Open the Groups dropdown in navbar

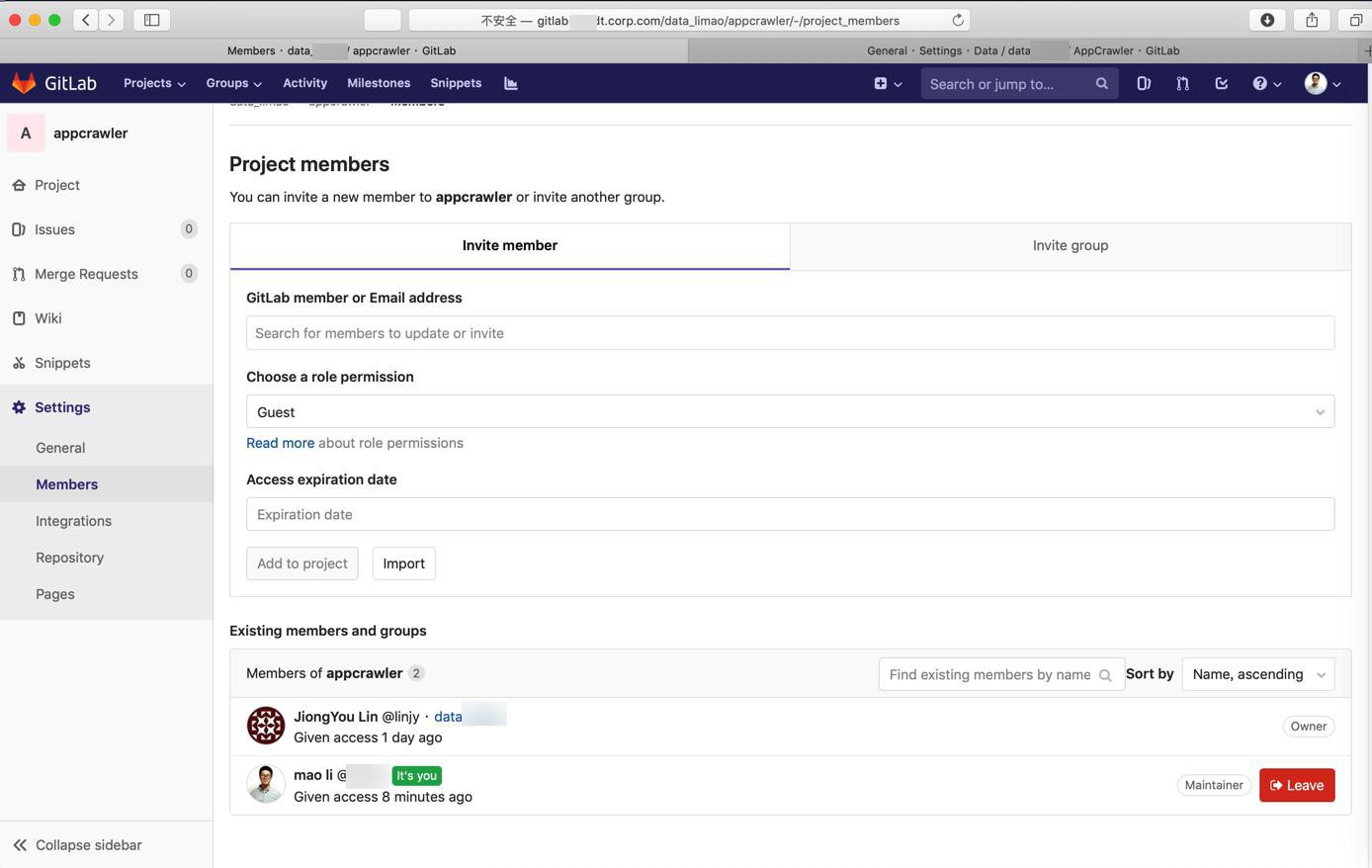(233, 83)
